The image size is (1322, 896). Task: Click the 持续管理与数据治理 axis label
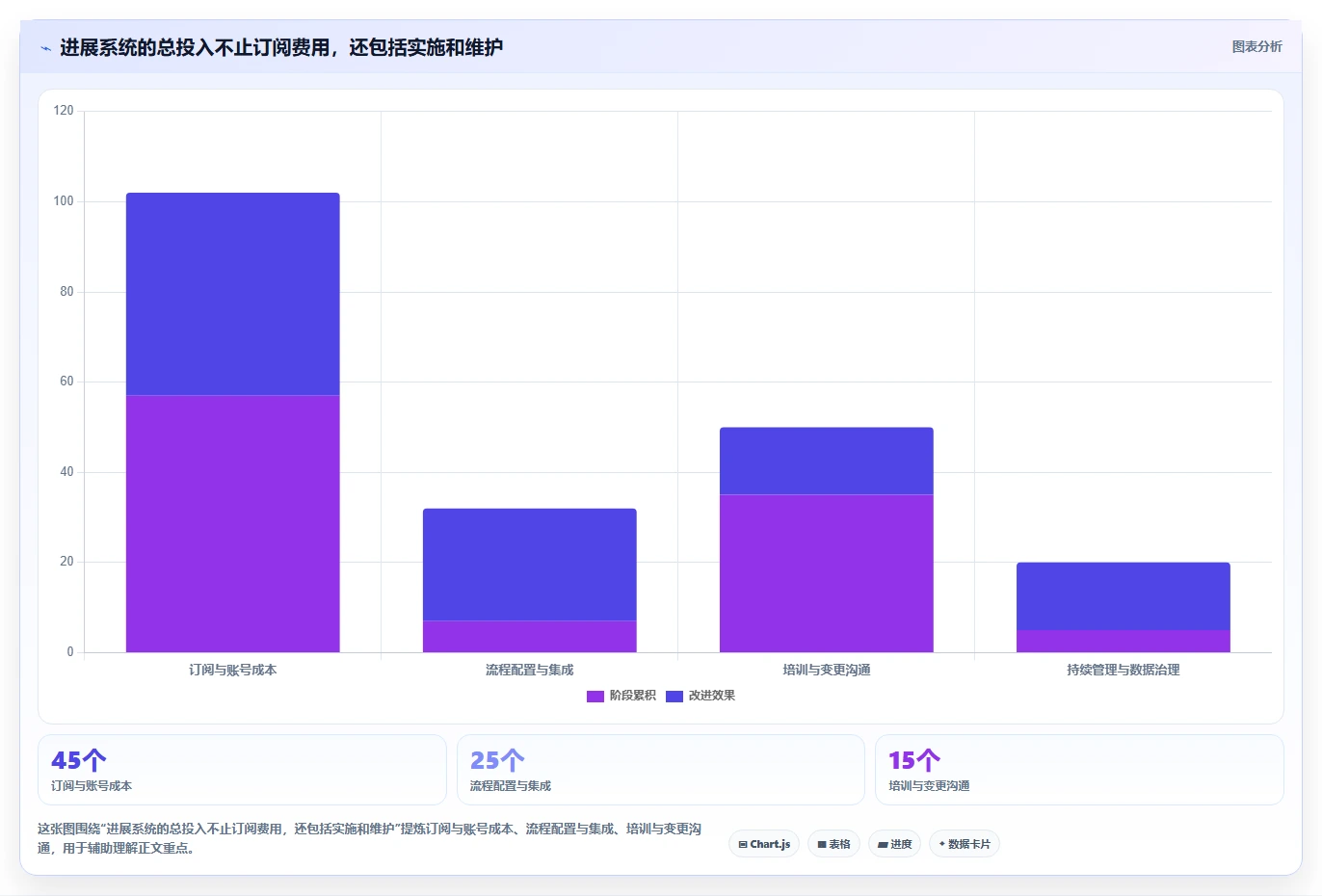click(1124, 670)
